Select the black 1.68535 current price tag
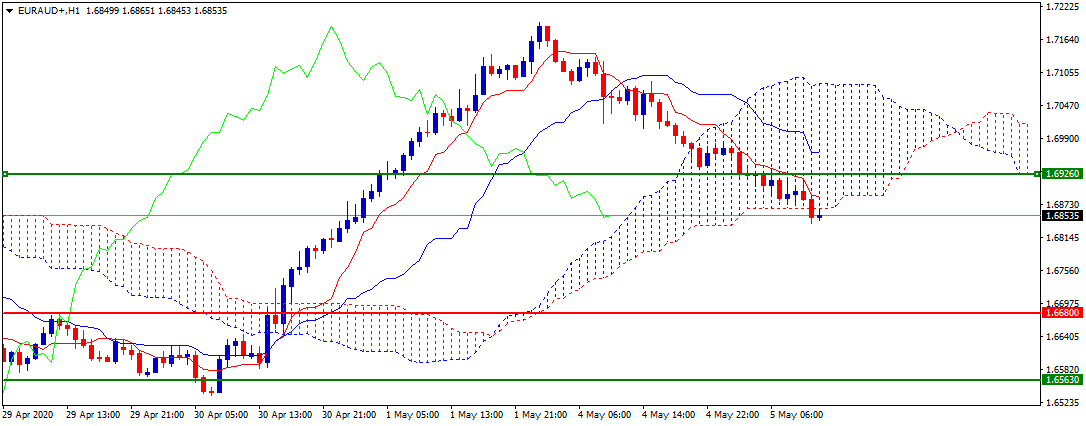This screenshot has height=426, width=1086. [x=1063, y=215]
